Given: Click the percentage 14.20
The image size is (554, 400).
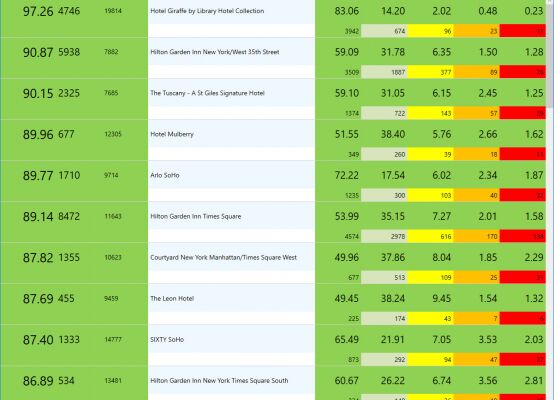Looking at the screenshot, I should [393, 11].
